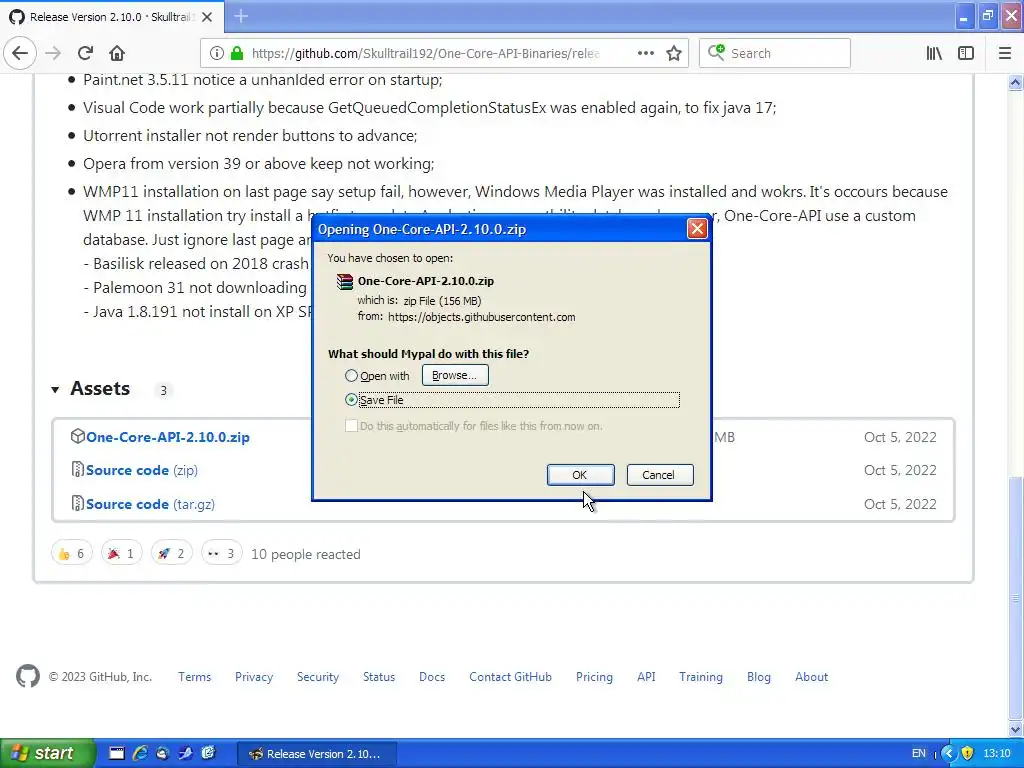The height and width of the screenshot is (768, 1024).
Task: Click the rocket reaction with 2 votes
Action: point(172,554)
